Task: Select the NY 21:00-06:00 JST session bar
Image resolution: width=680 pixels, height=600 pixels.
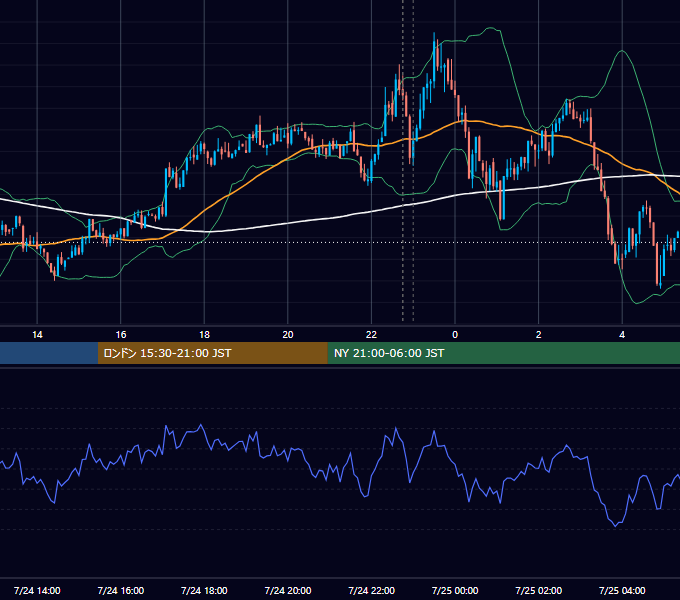Action: pos(503,353)
